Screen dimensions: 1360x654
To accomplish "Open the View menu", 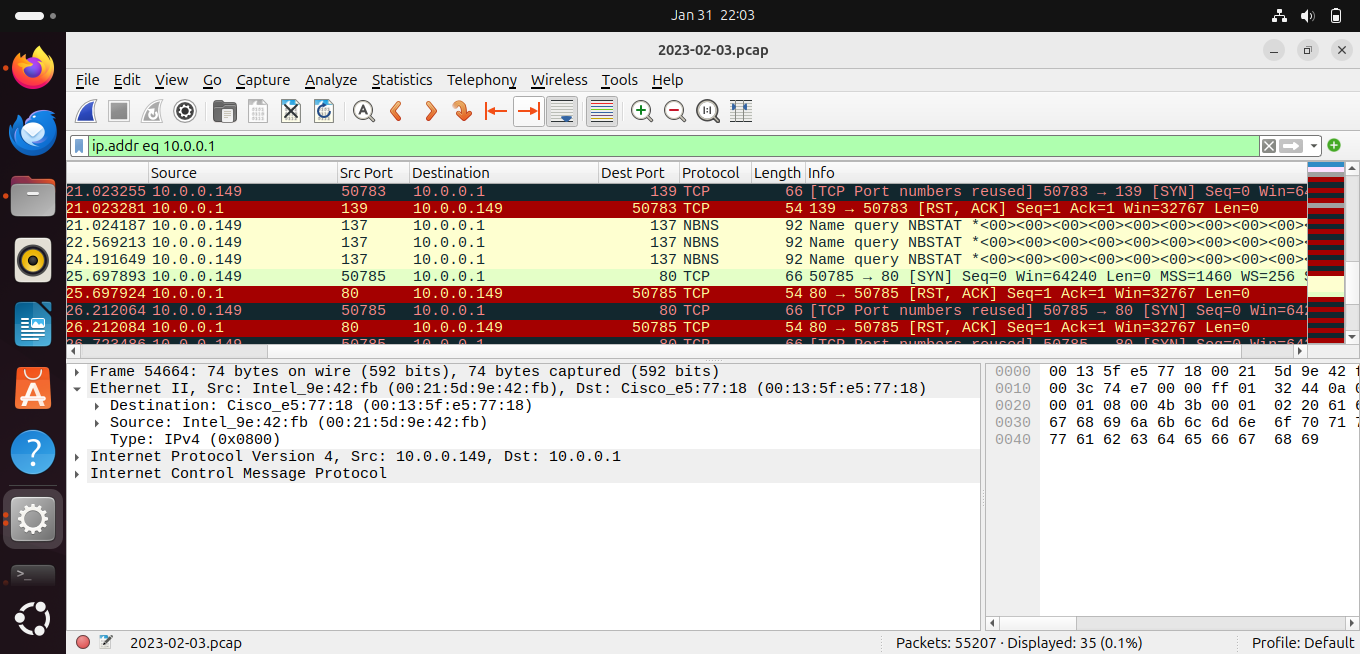I will pyautogui.click(x=171, y=80).
